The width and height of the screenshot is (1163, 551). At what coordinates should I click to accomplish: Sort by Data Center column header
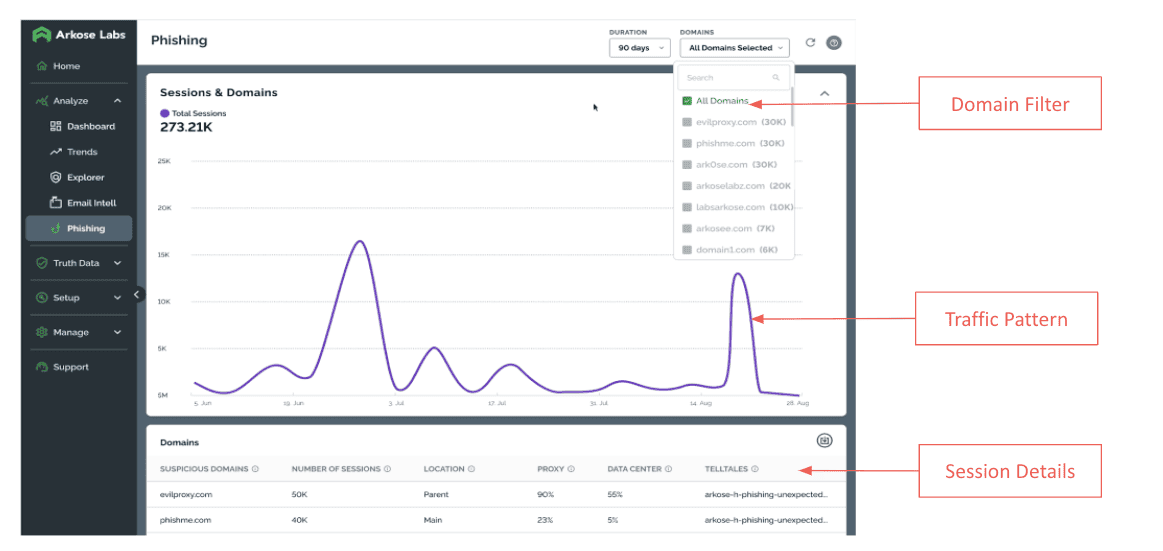click(x=634, y=469)
